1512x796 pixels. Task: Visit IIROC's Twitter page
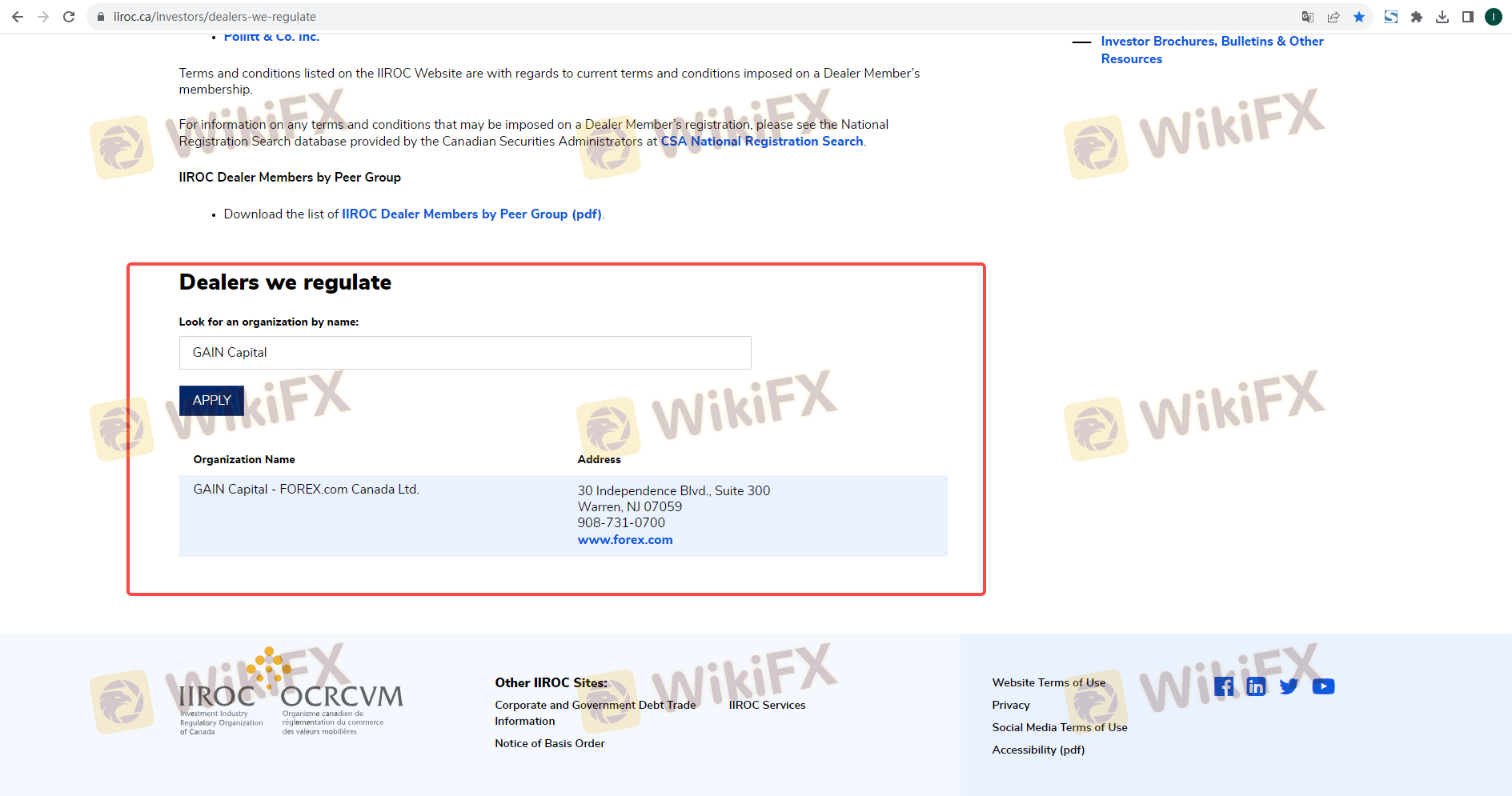tap(1289, 686)
